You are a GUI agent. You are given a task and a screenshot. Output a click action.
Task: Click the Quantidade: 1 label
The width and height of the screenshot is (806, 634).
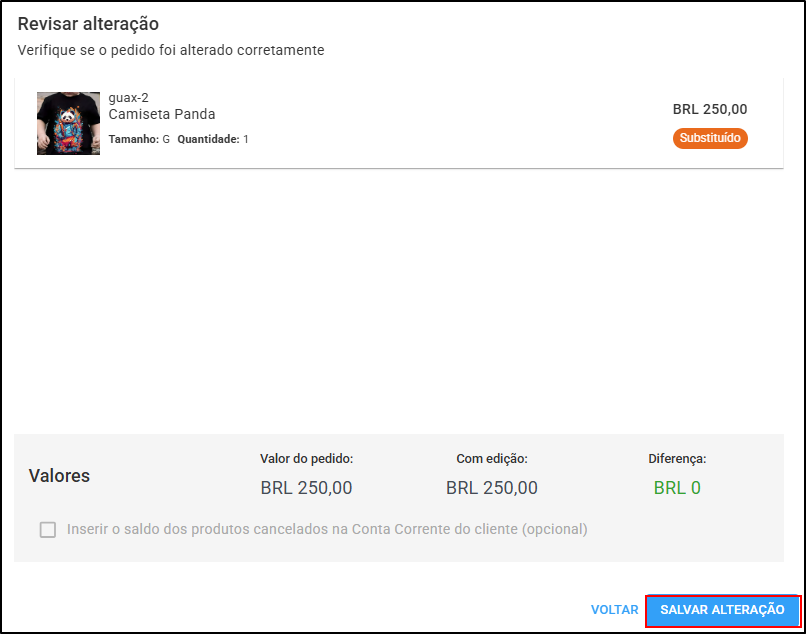[x=213, y=139]
